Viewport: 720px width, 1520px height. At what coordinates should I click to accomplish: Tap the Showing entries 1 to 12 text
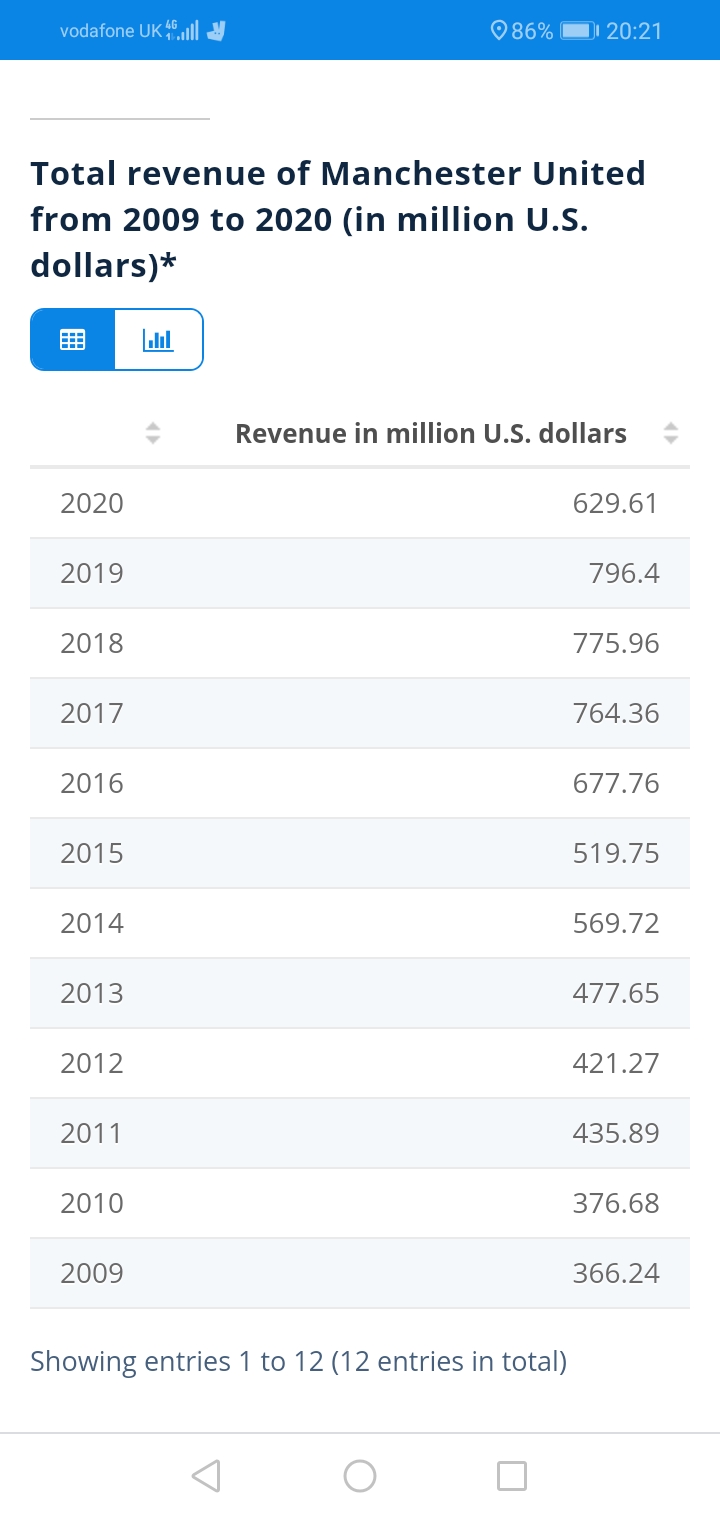pyautogui.click(x=298, y=1361)
